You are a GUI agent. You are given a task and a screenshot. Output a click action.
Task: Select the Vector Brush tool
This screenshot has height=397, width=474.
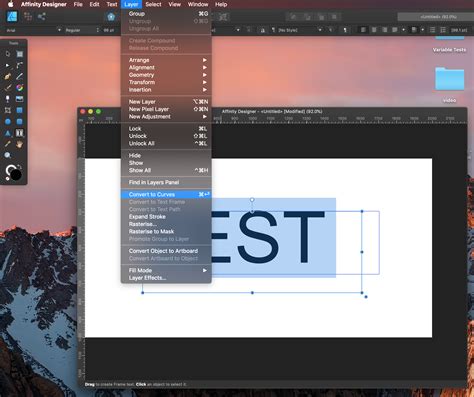8,88
